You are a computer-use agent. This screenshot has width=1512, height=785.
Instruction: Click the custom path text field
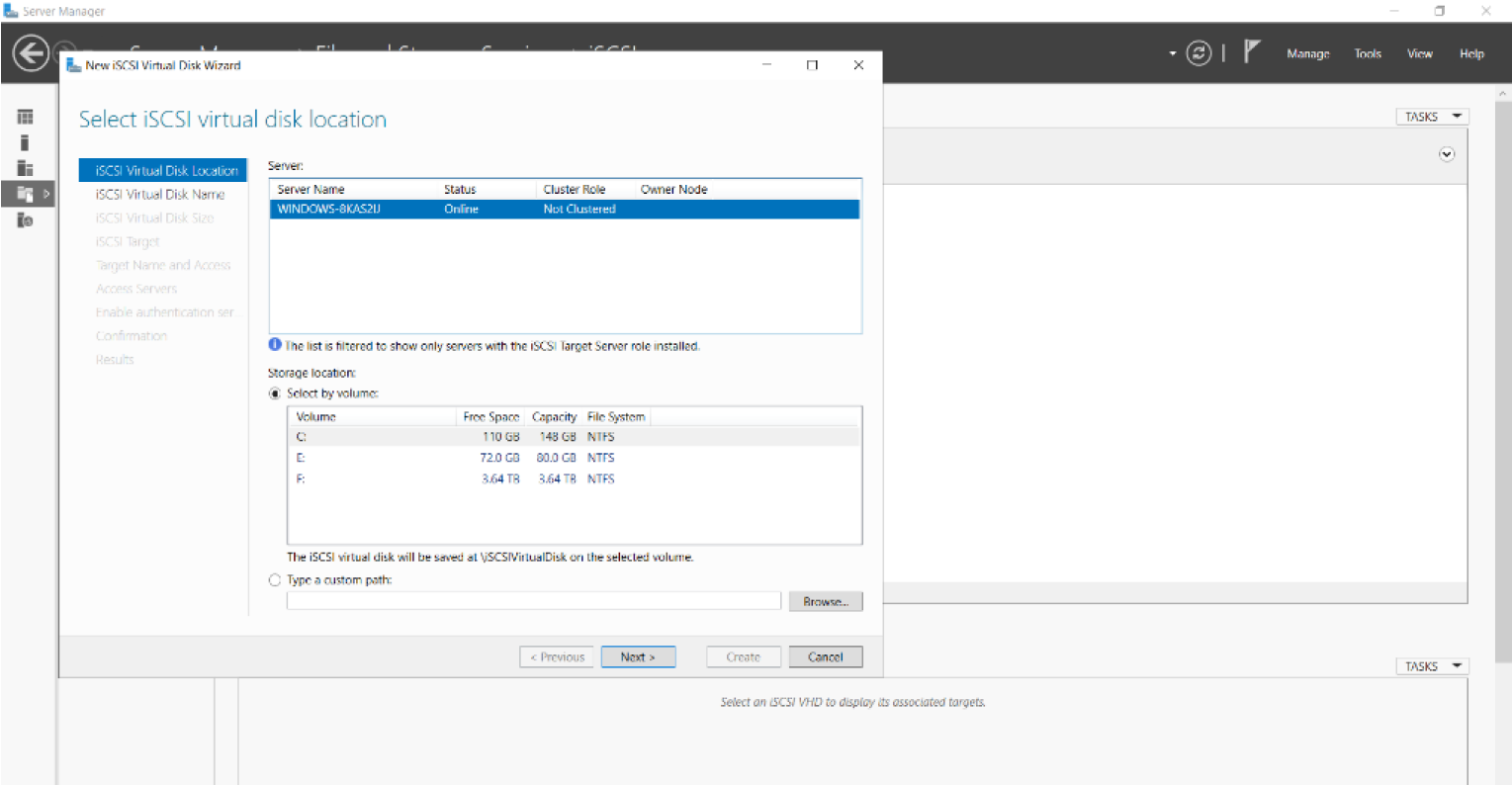coord(533,602)
